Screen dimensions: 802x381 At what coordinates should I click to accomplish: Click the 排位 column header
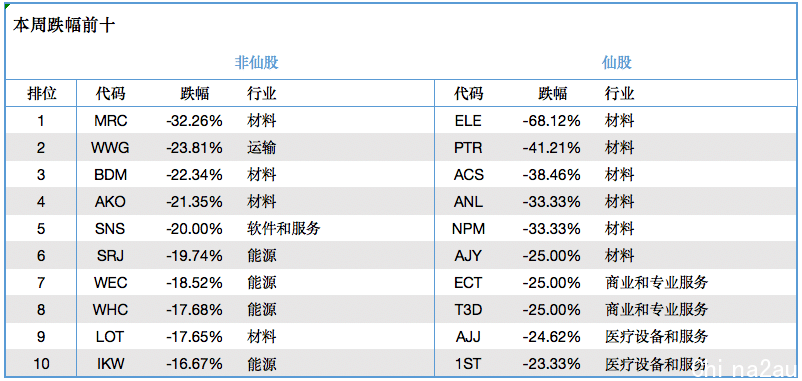(x=41, y=94)
